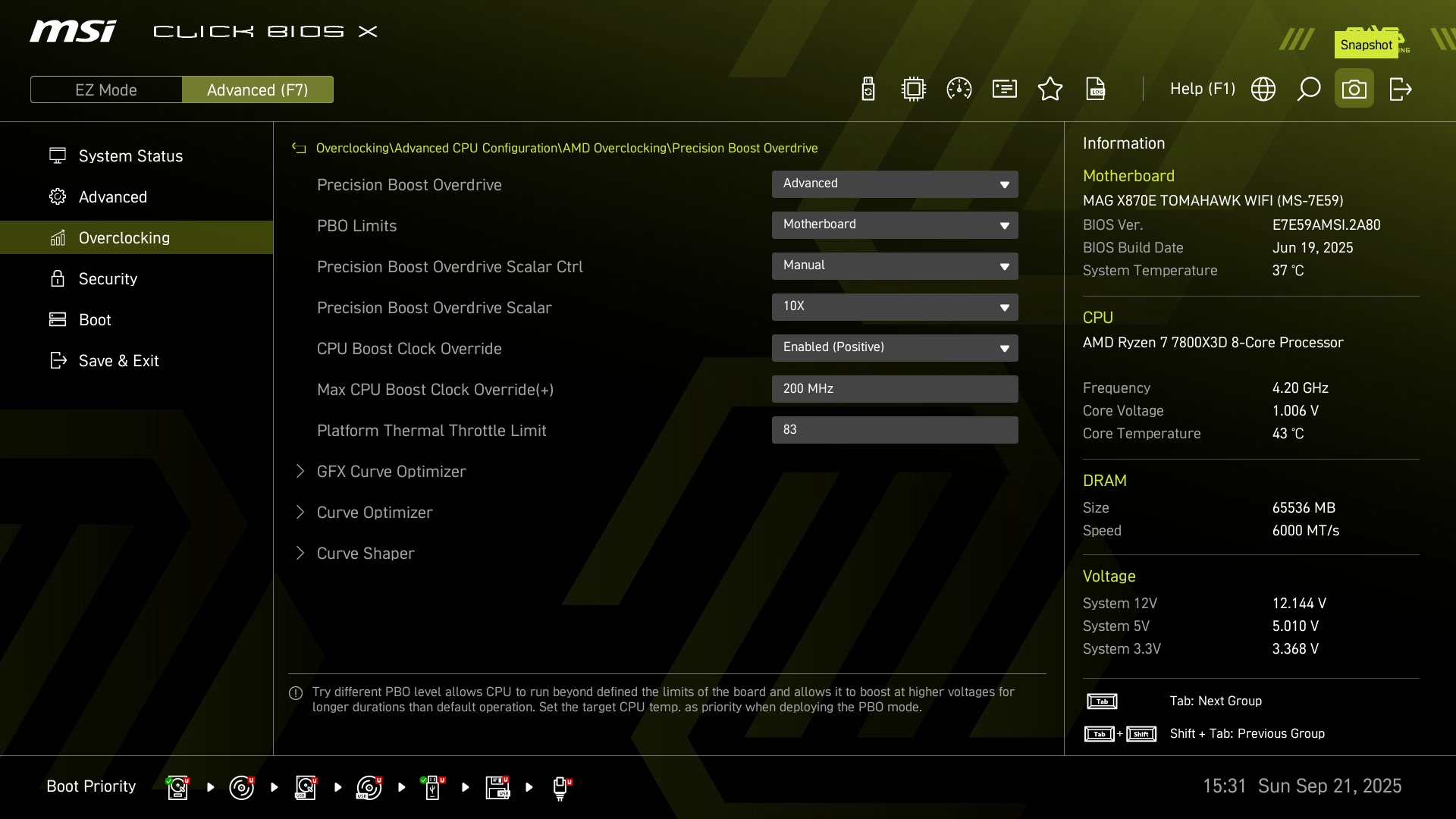
Task: Open the Security menu section
Action: (x=108, y=279)
